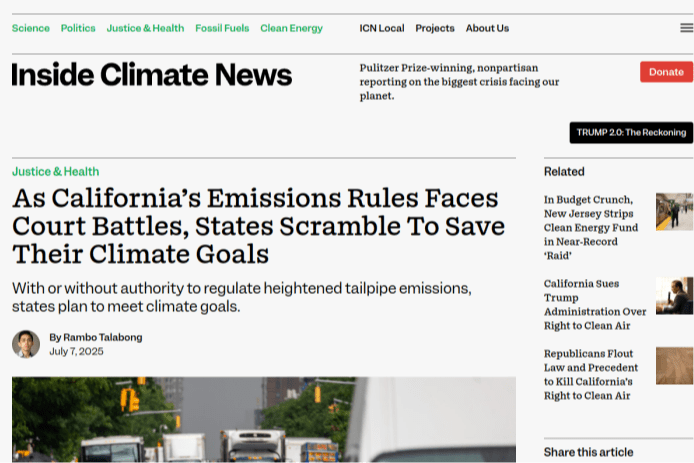Visit the ICN Local page

[382, 28]
